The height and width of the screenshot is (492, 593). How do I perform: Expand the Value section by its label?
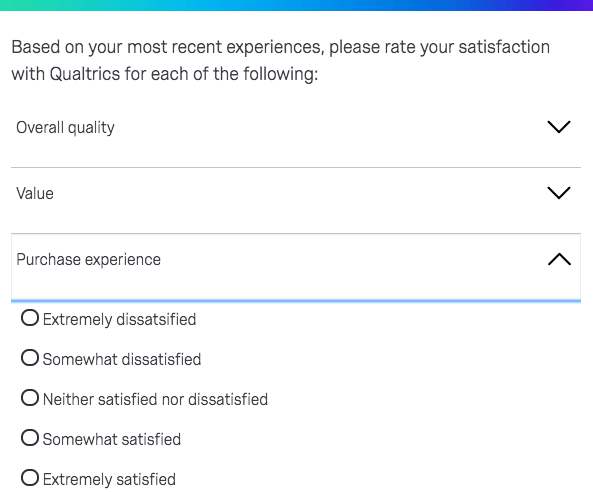point(35,193)
